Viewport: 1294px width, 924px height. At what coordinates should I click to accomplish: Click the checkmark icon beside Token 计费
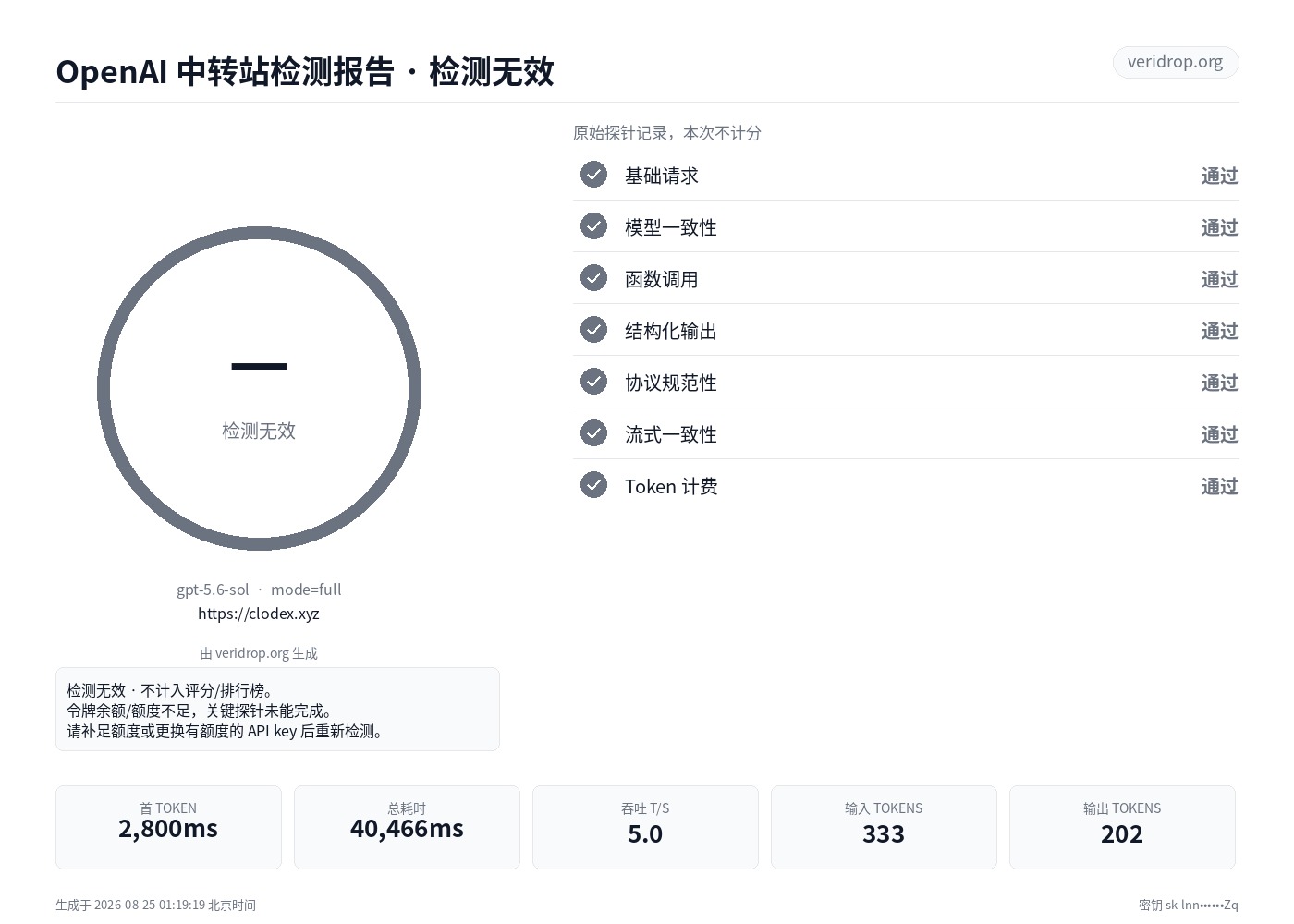(593, 485)
